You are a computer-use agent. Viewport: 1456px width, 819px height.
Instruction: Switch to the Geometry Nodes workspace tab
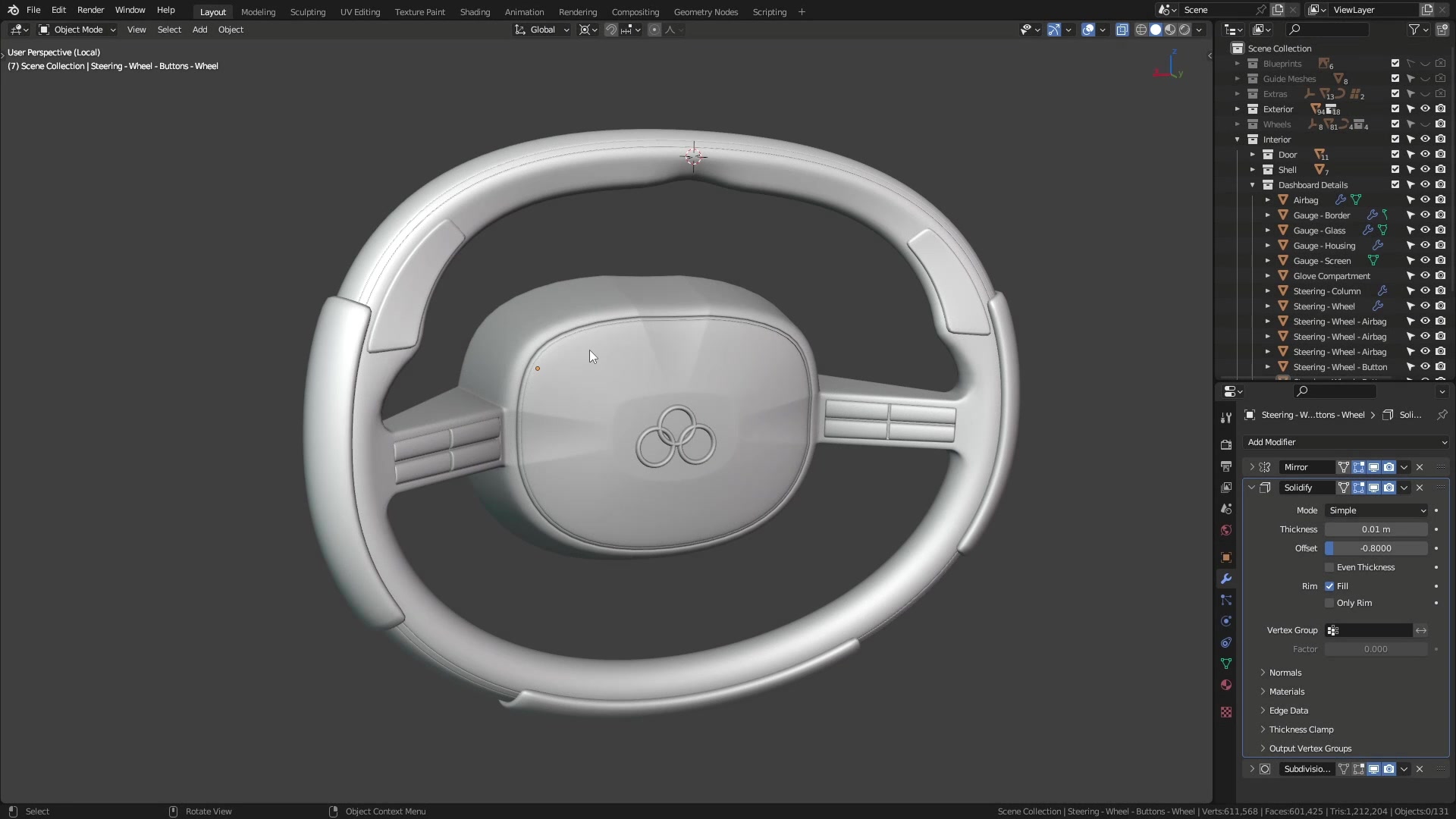pyautogui.click(x=705, y=12)
